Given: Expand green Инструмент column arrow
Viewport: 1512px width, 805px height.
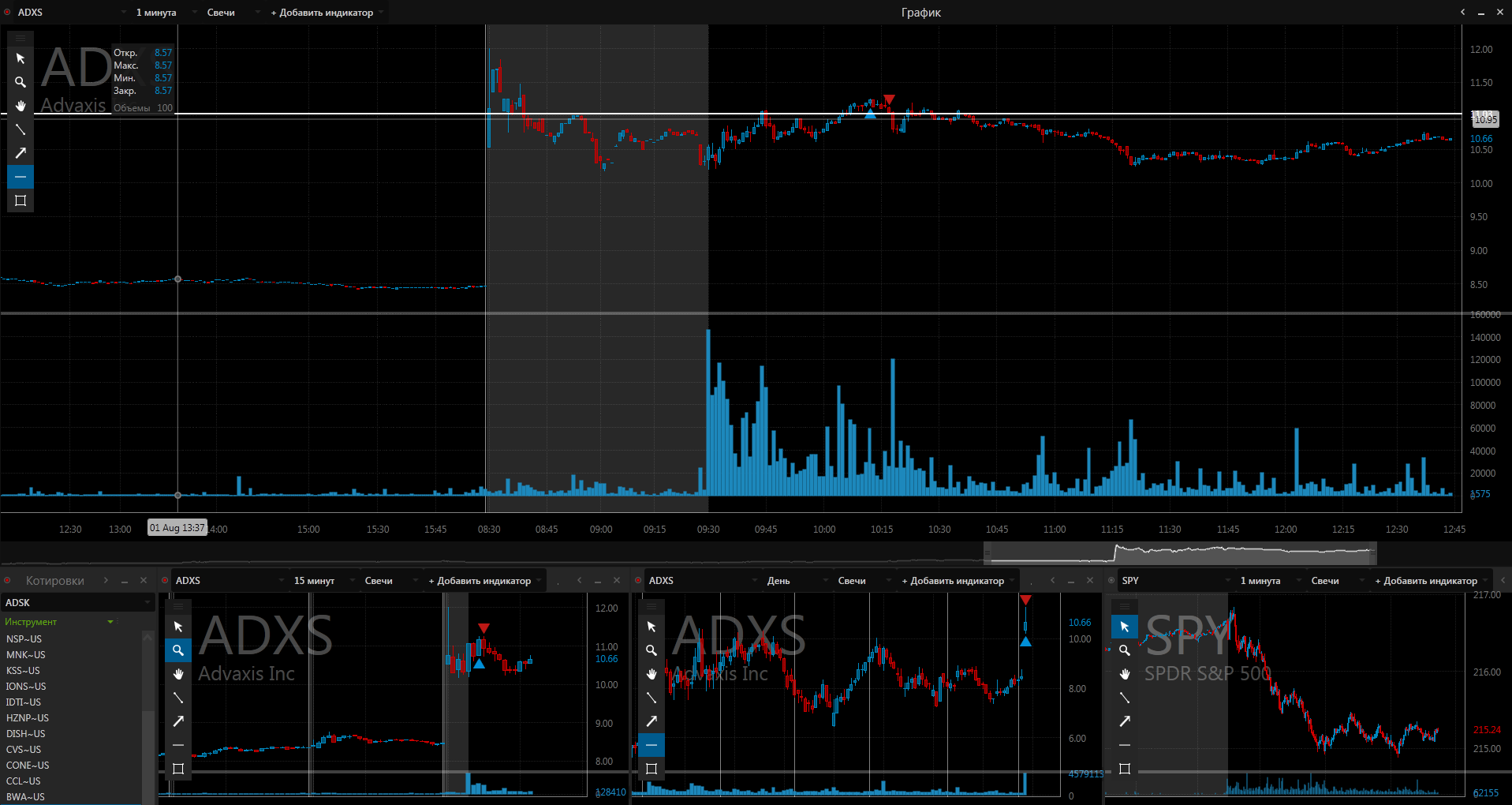Looking at the screenshot, I should [110, 622].
